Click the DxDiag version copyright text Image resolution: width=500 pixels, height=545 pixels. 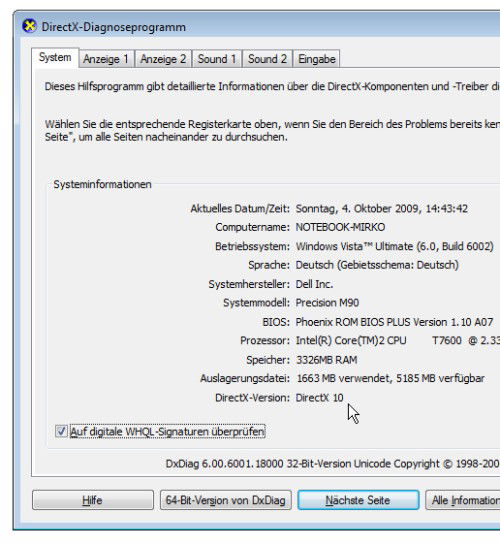pyautogui.click(x=333, y=464)
